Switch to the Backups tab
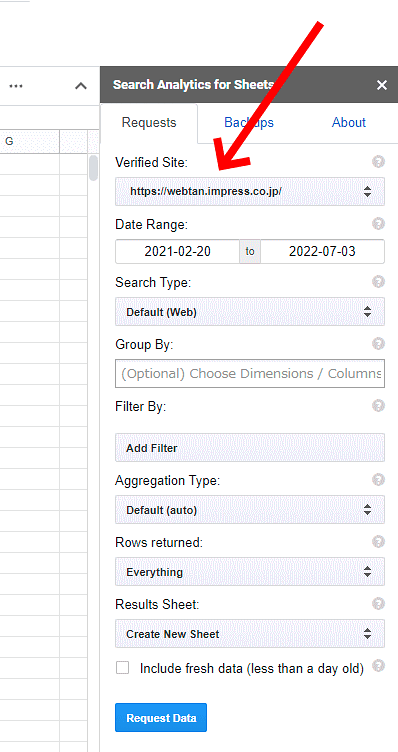The width and height of the screenshot is (398, 752). tap(249, 123)
